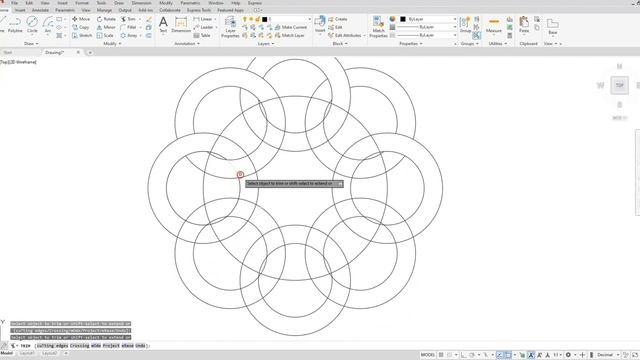This screenshot has height=360, width=640.
Task: Click the Copy tool in Modify
Action: [80, 27]
